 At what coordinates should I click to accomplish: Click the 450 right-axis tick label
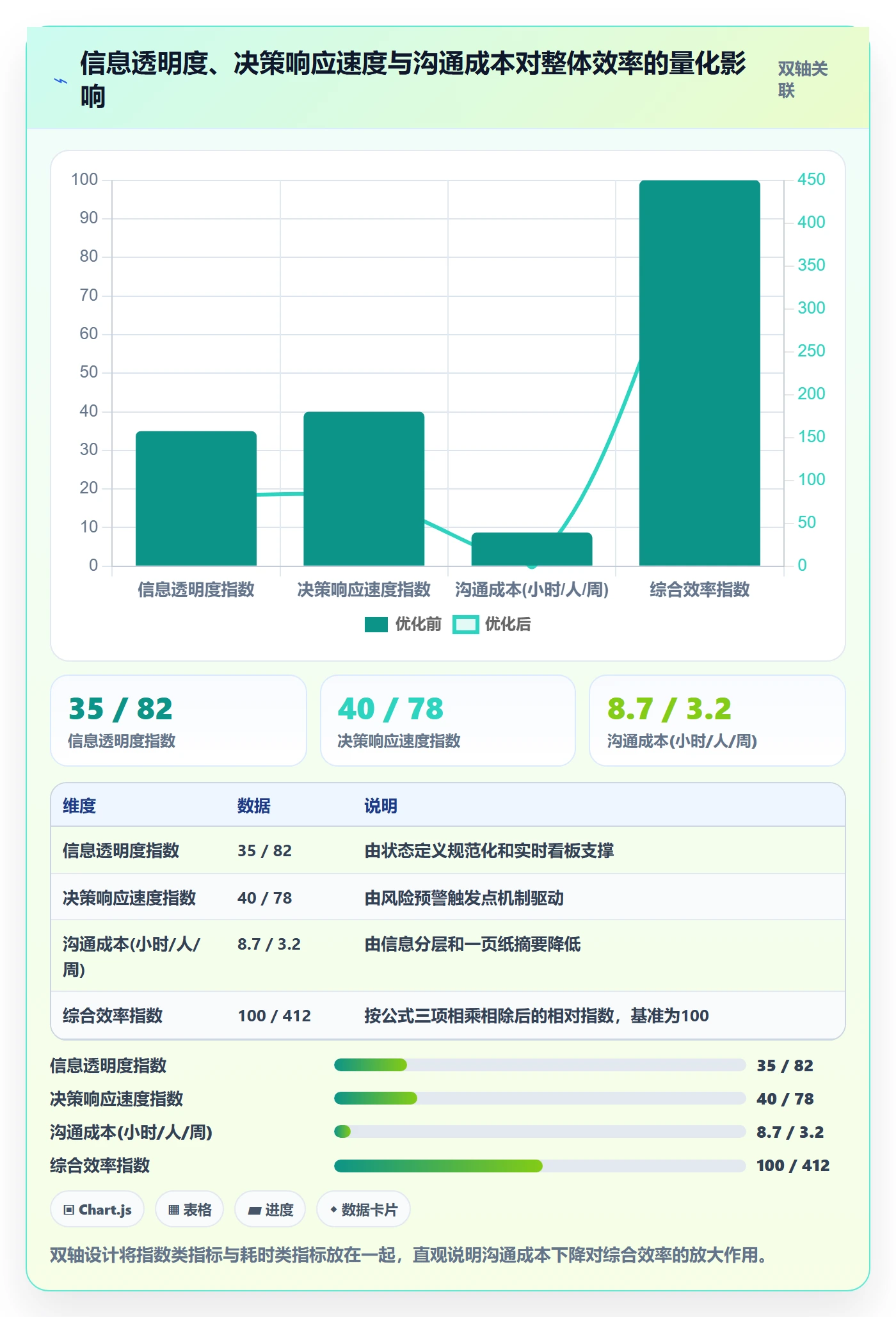click(x=811, y=179)
